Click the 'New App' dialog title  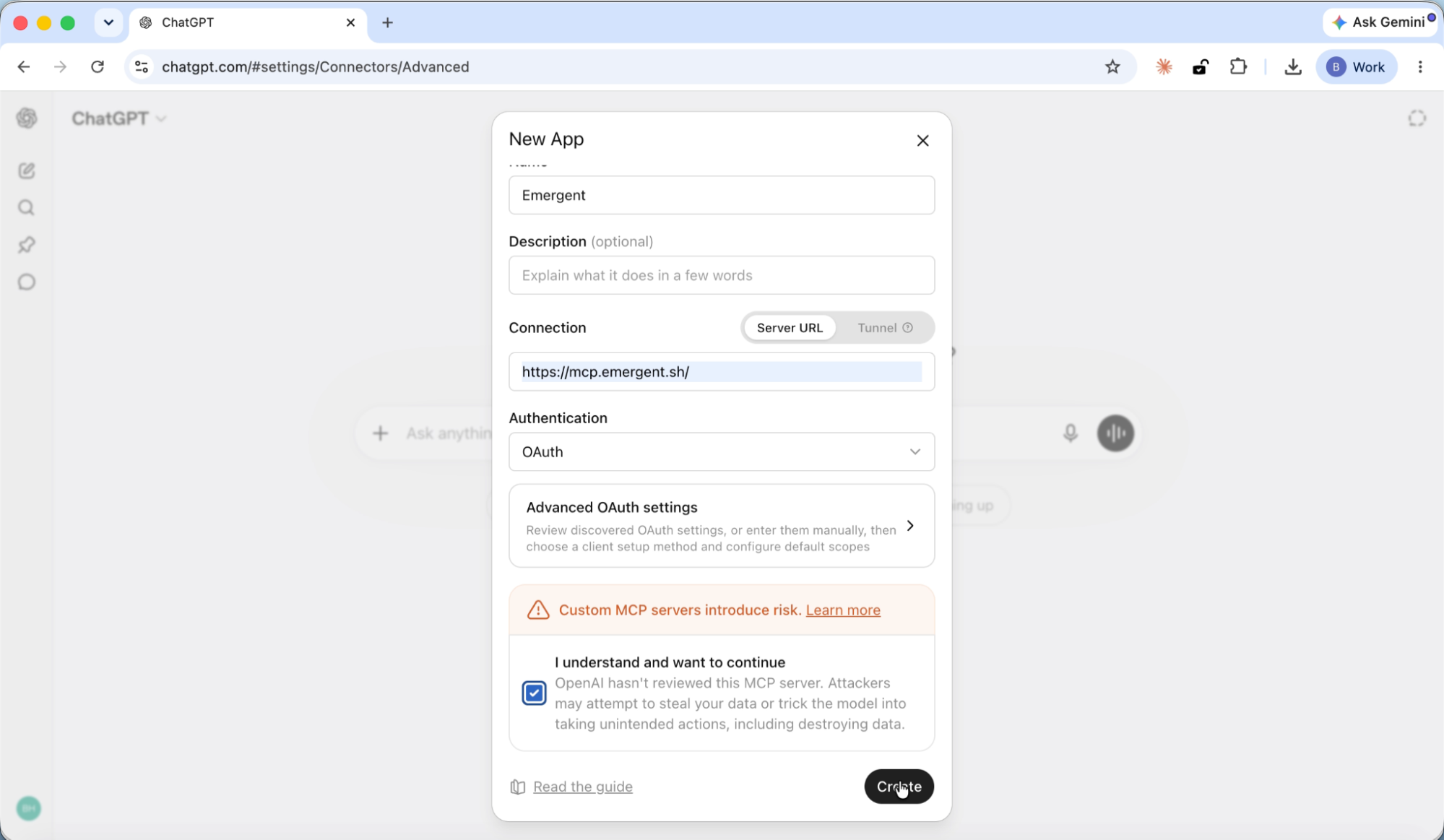point(546,139)
